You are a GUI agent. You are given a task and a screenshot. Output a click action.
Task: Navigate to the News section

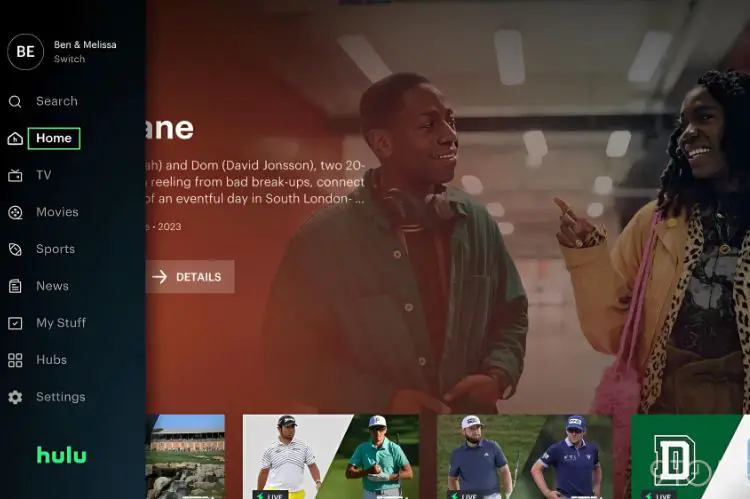(53, 286)
